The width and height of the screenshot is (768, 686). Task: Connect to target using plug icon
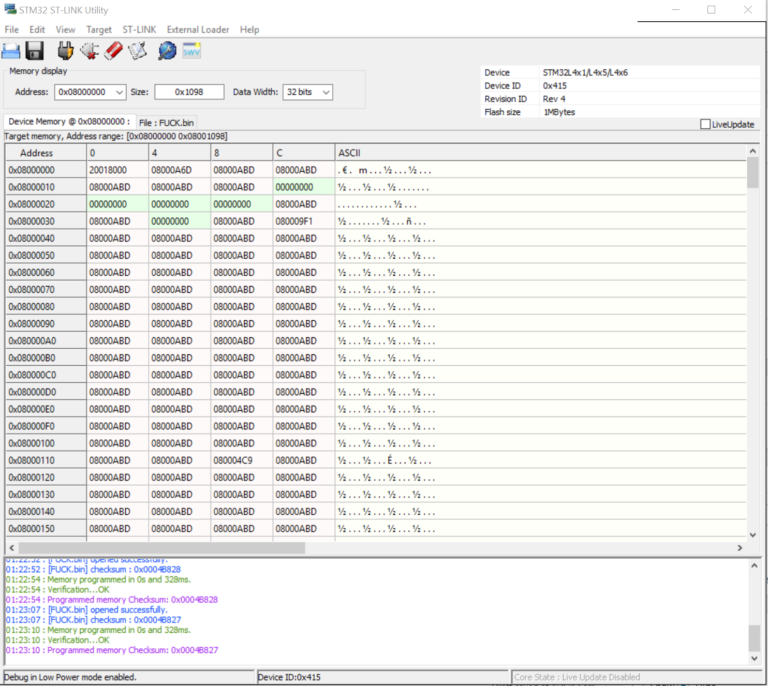pyautogui.click(x=65, y=51)
